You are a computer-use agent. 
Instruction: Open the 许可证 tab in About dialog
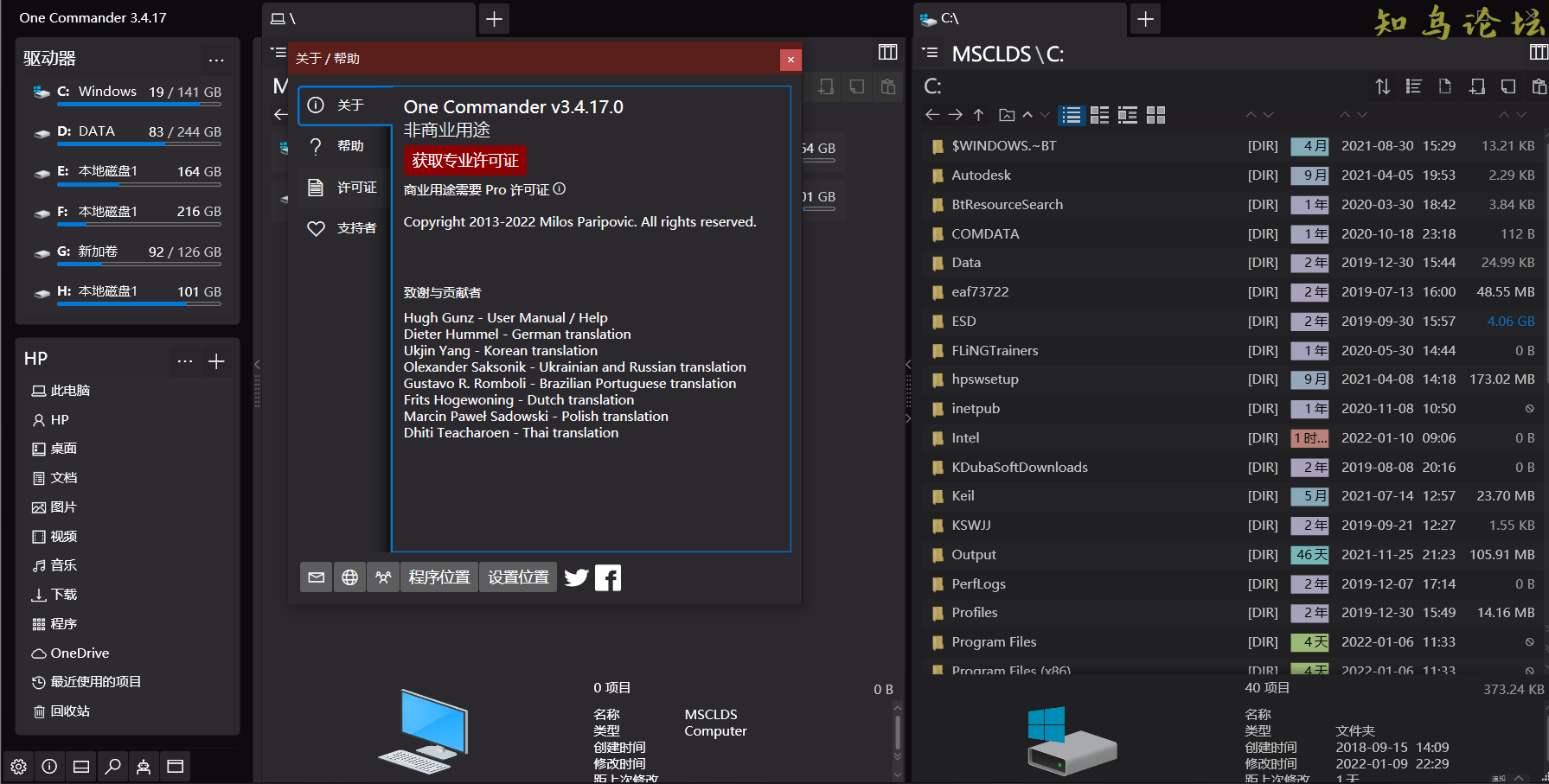tap(343, 188)
